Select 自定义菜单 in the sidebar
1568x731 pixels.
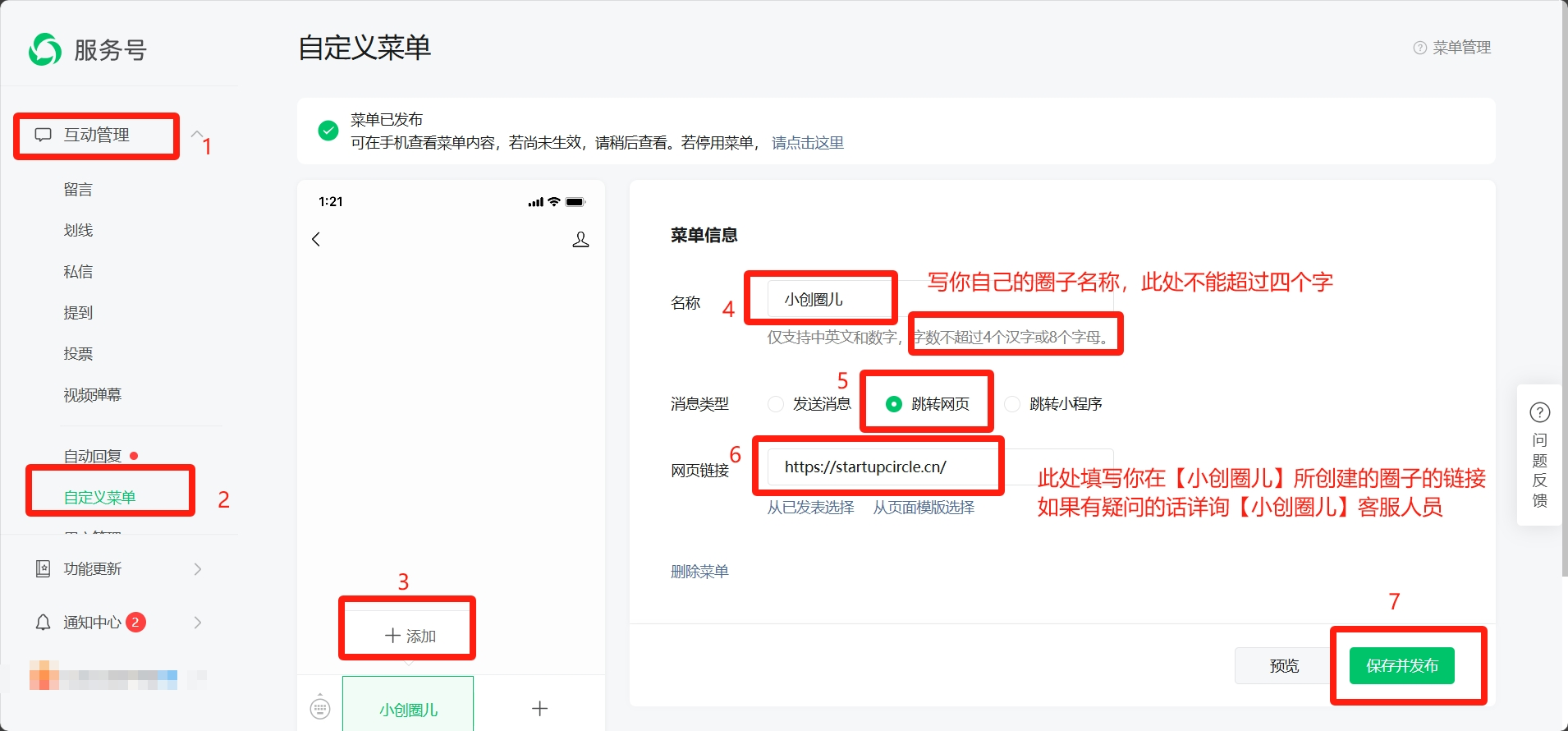click(x=99, y=497)
